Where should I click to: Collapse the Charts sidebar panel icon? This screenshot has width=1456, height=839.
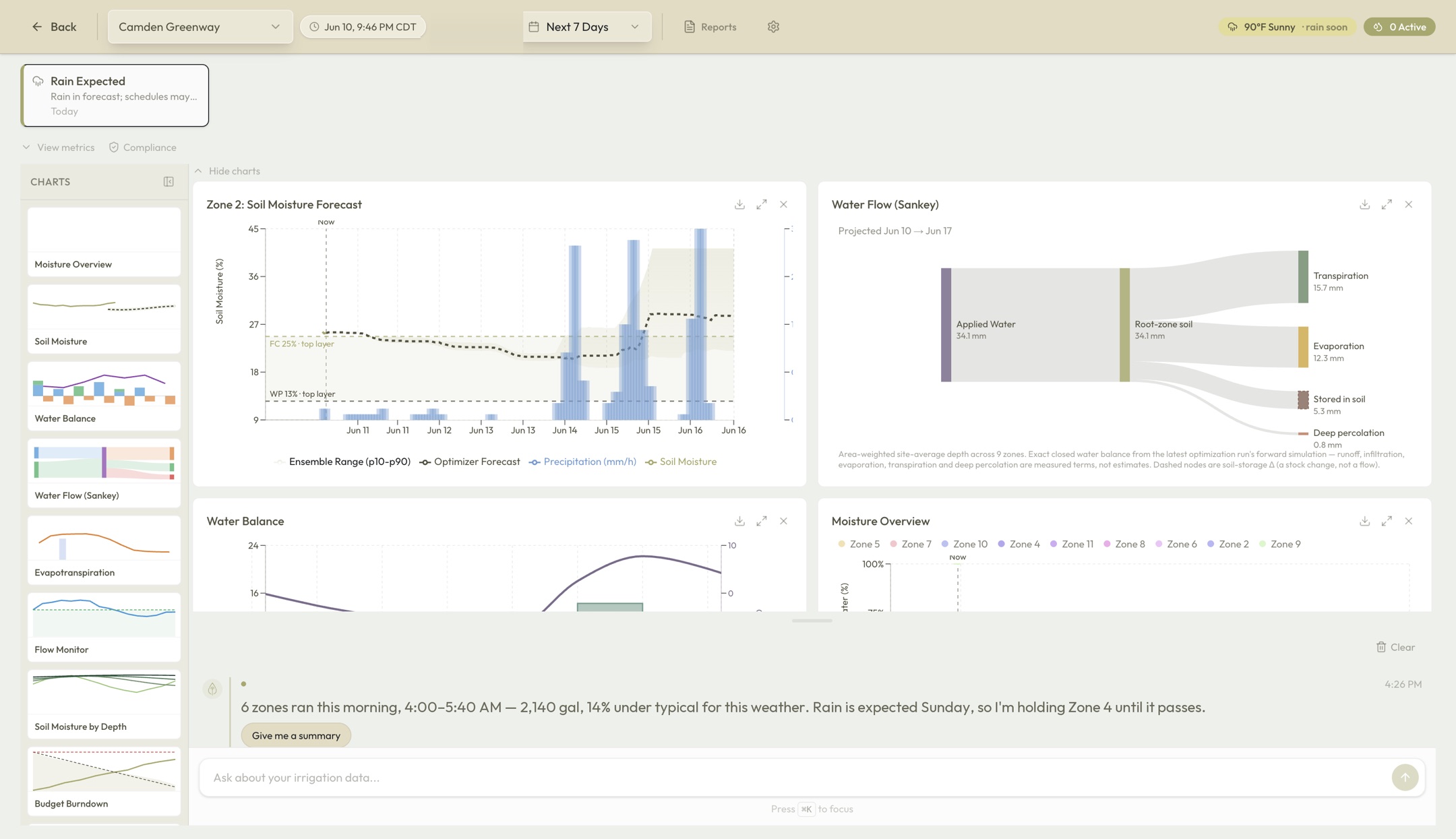tap(169, 182)
